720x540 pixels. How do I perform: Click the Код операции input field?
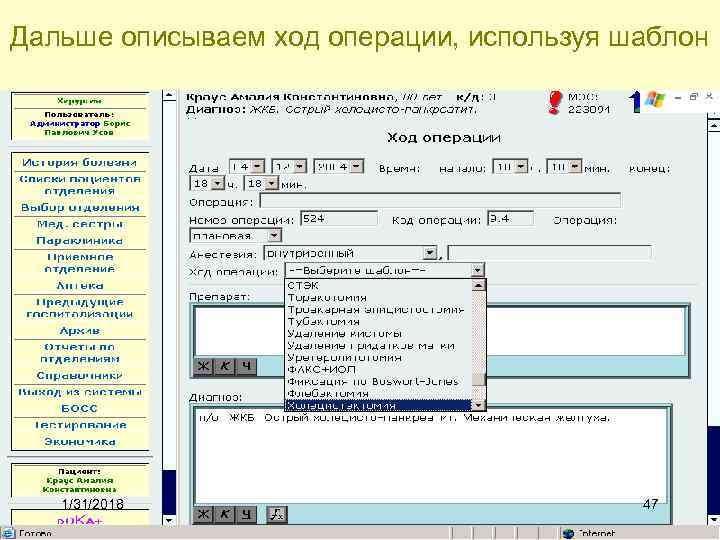(x=510, y=219)
